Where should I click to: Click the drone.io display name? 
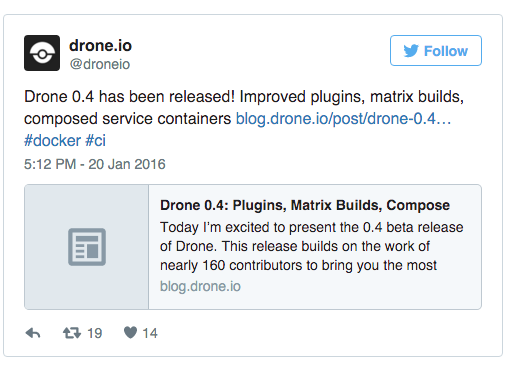pyautogui.click(x=100, y=45)
